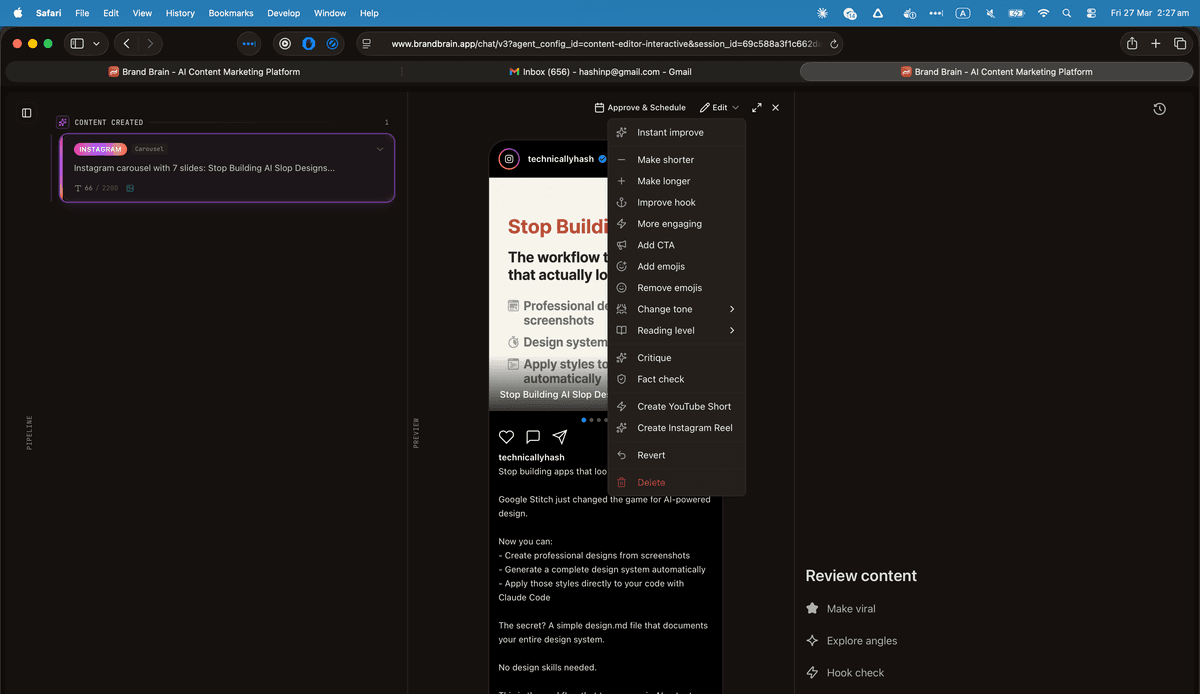Run Fact check from the menu
1200x694 pixels.
click(676, 379)
